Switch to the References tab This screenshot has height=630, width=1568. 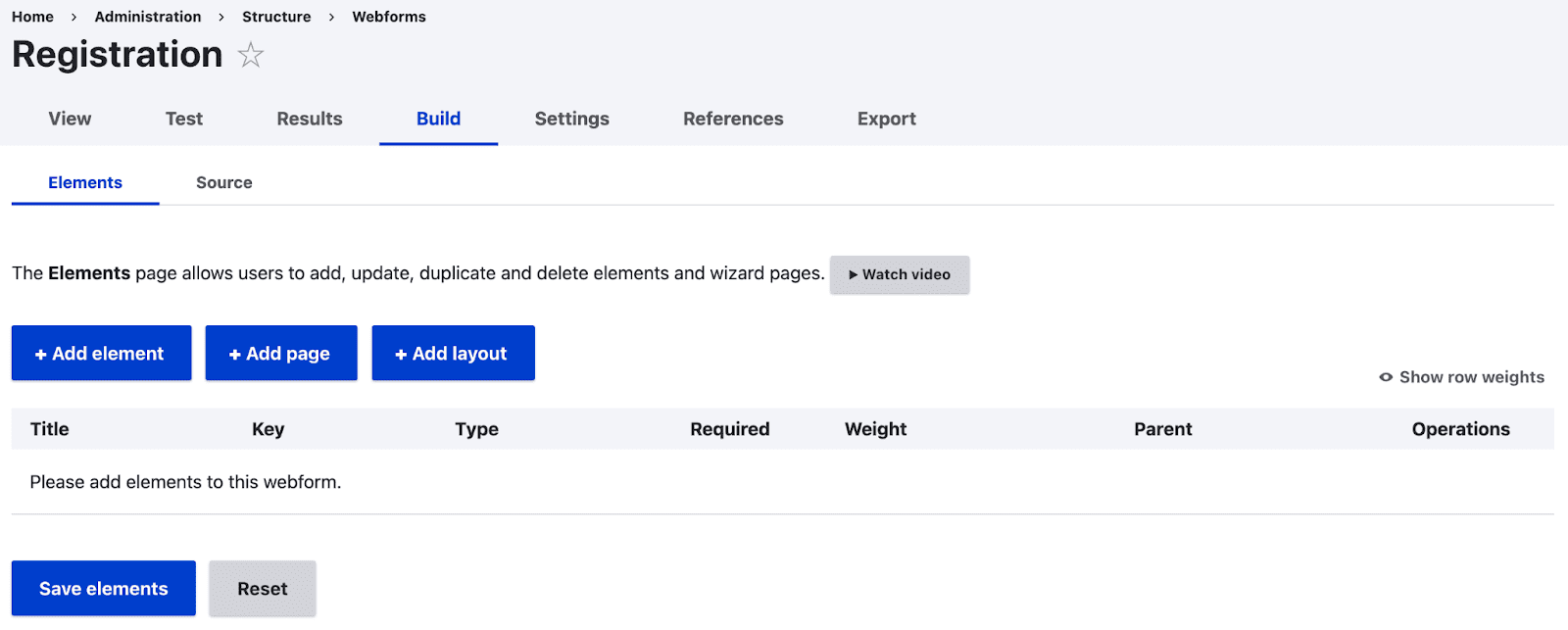733,119
